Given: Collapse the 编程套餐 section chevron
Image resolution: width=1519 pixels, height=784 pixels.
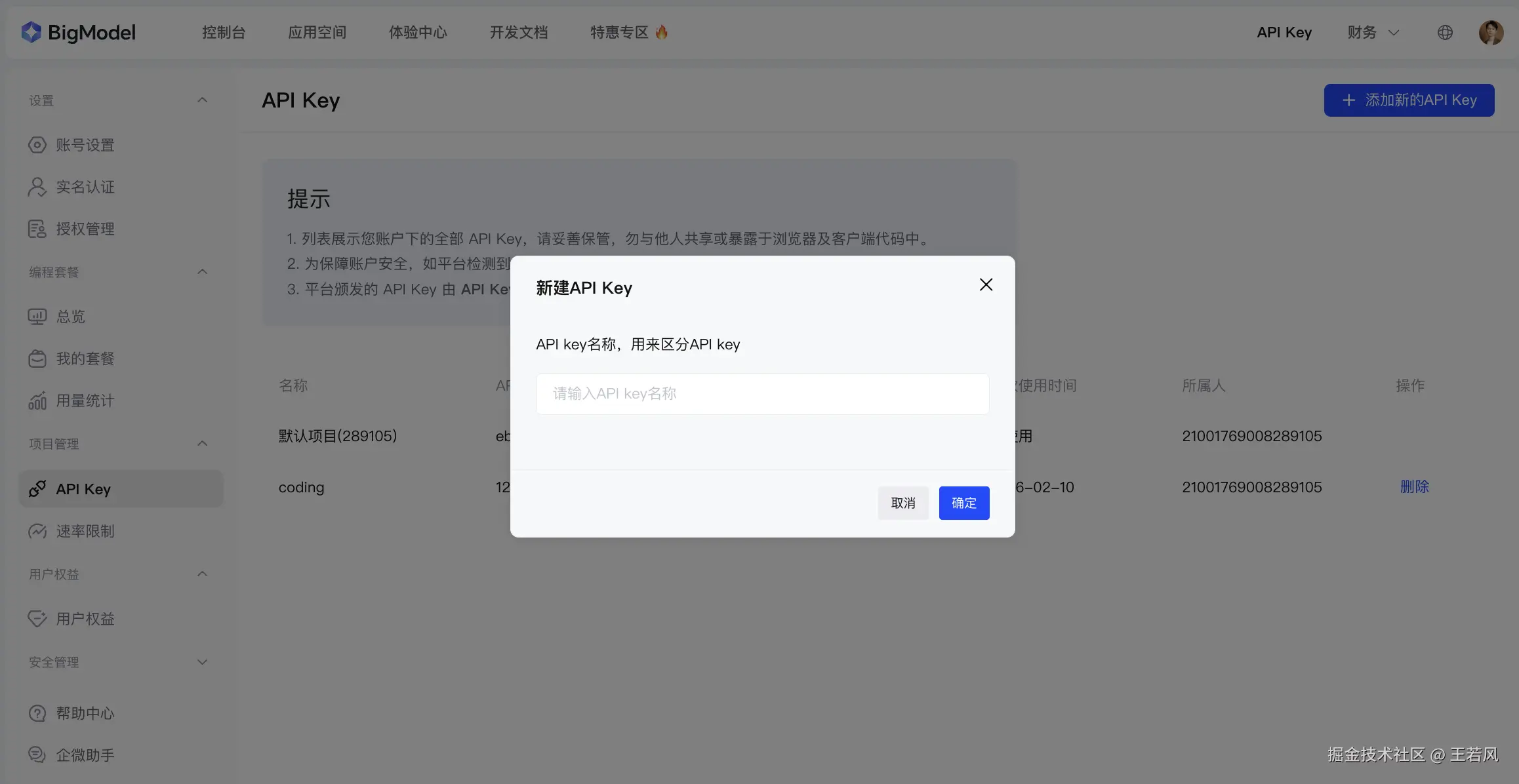Looking at the screenshot, I should point(202,272).
